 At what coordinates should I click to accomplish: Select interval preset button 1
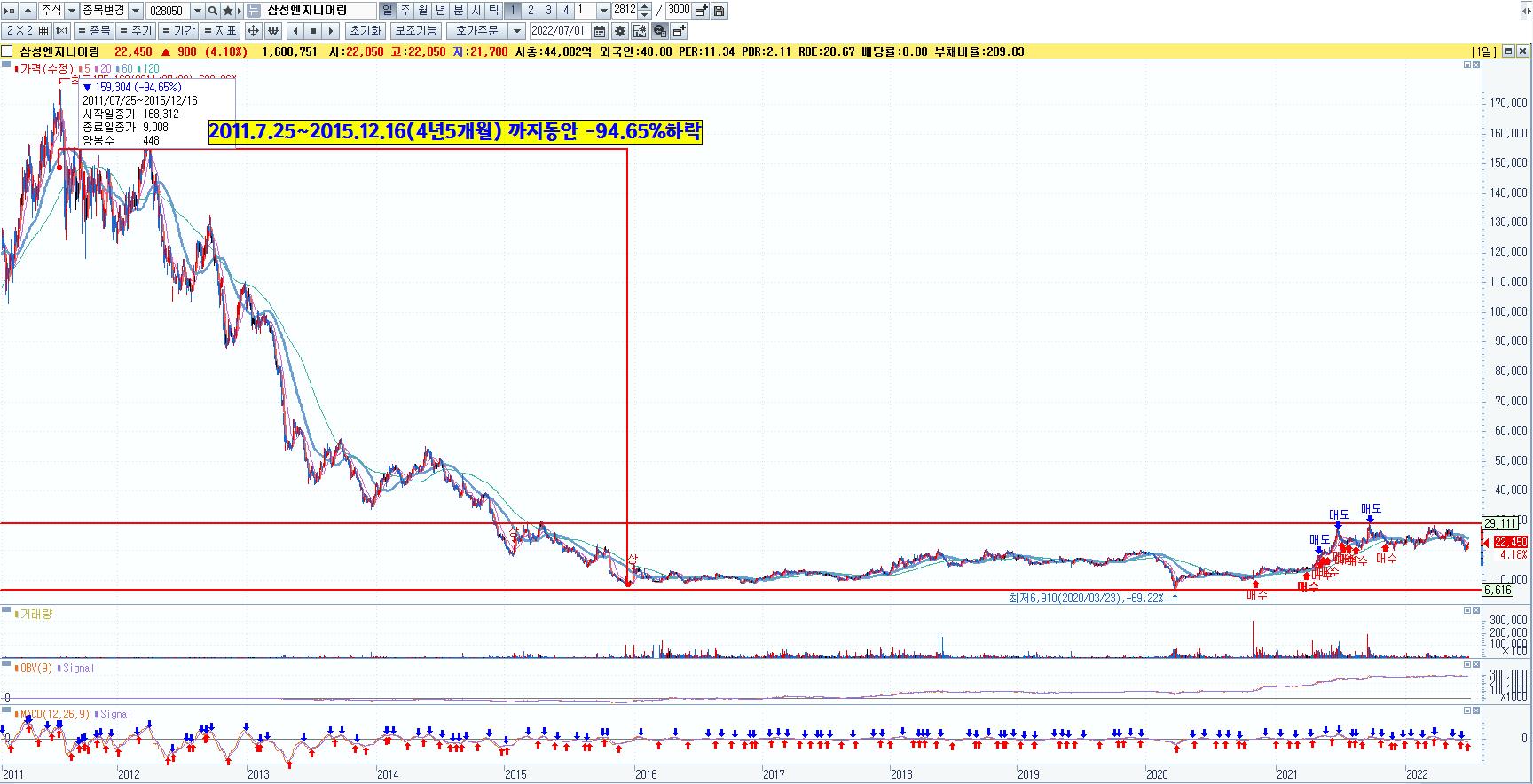click(513, 11)
